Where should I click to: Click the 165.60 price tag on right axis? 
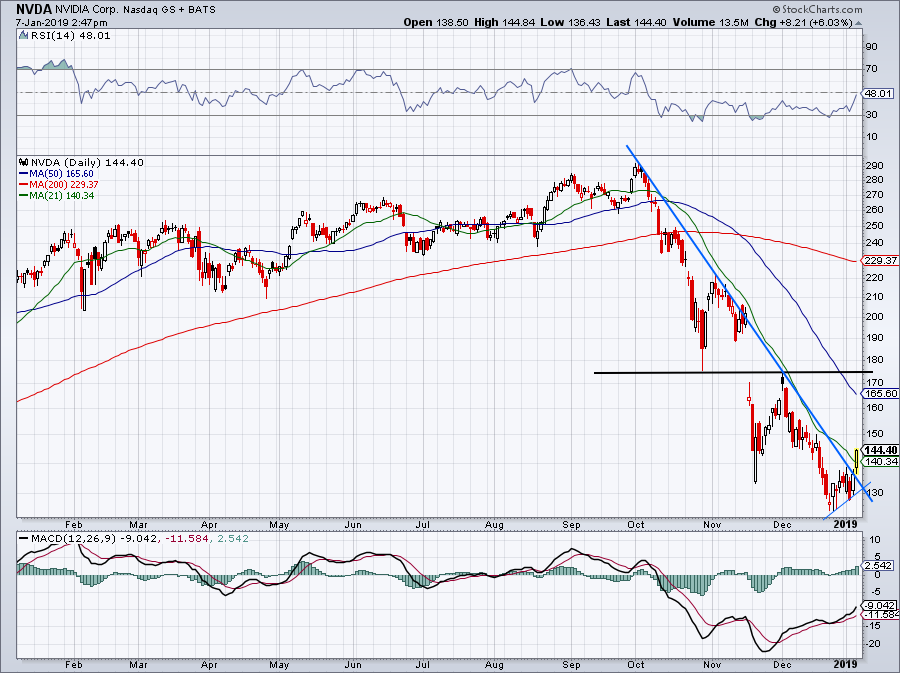pyautogui.click(x=880, y=394)
